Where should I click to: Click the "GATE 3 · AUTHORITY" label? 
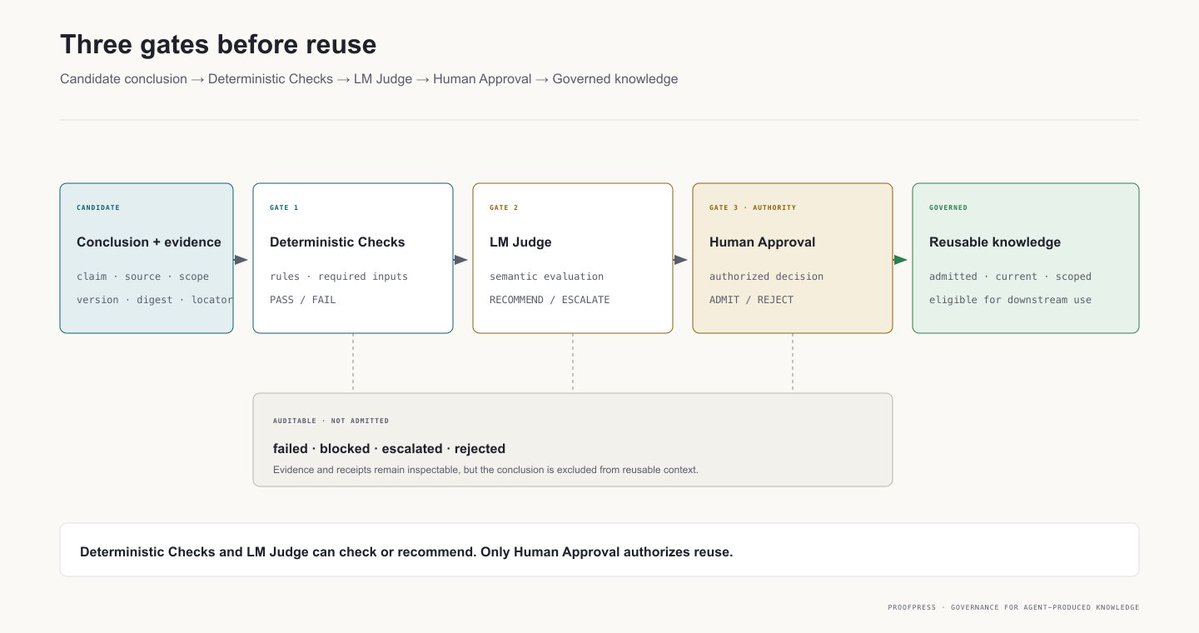[752, 207]
